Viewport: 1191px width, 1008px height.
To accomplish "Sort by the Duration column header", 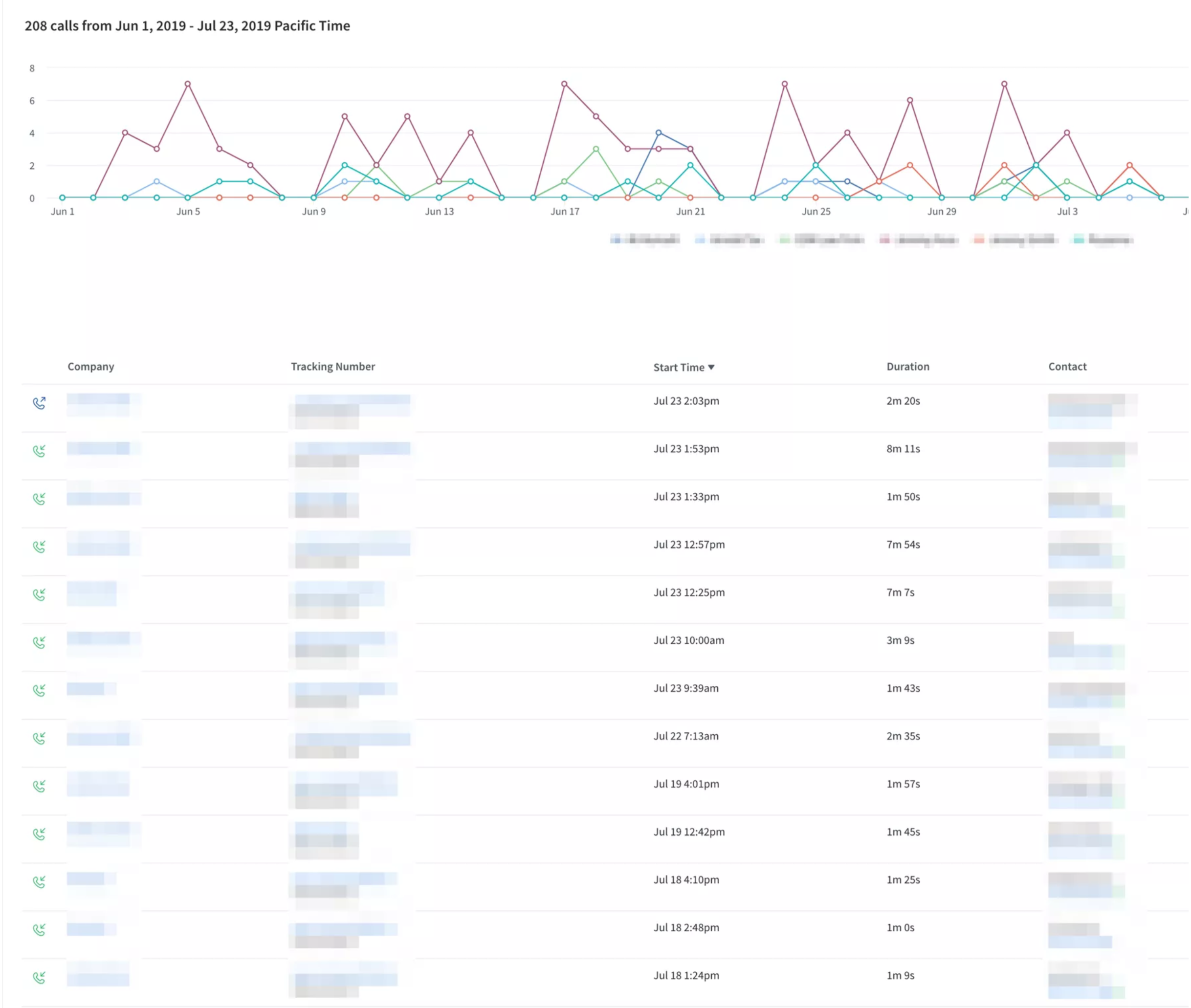I will pyautogui.click(x=908, y=367).
